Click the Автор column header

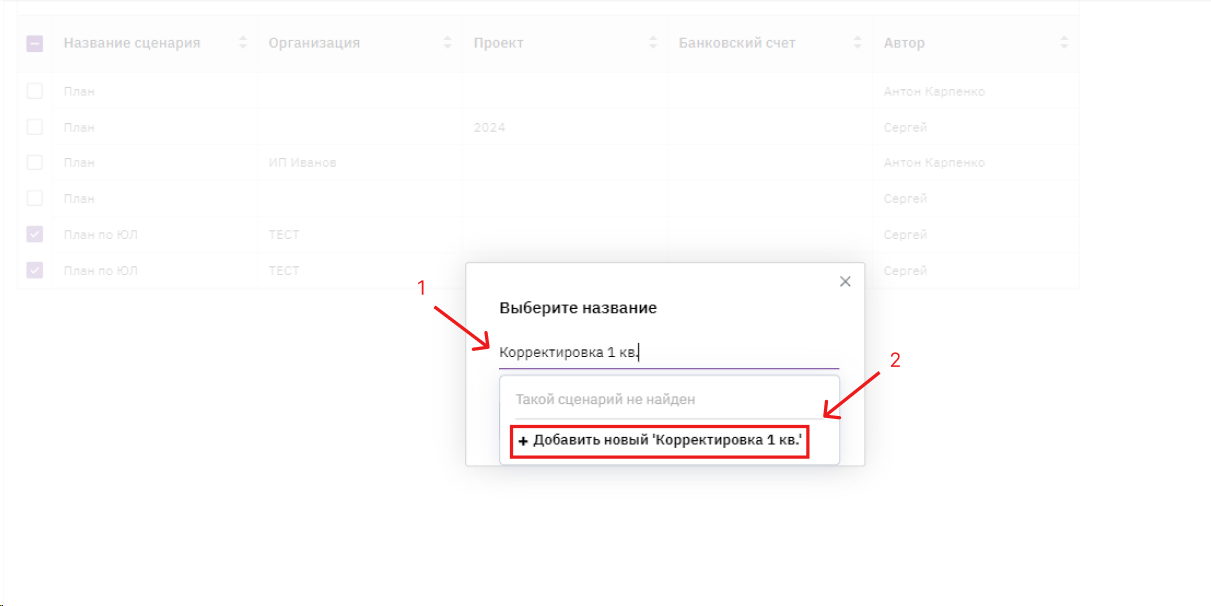point(904,43)
